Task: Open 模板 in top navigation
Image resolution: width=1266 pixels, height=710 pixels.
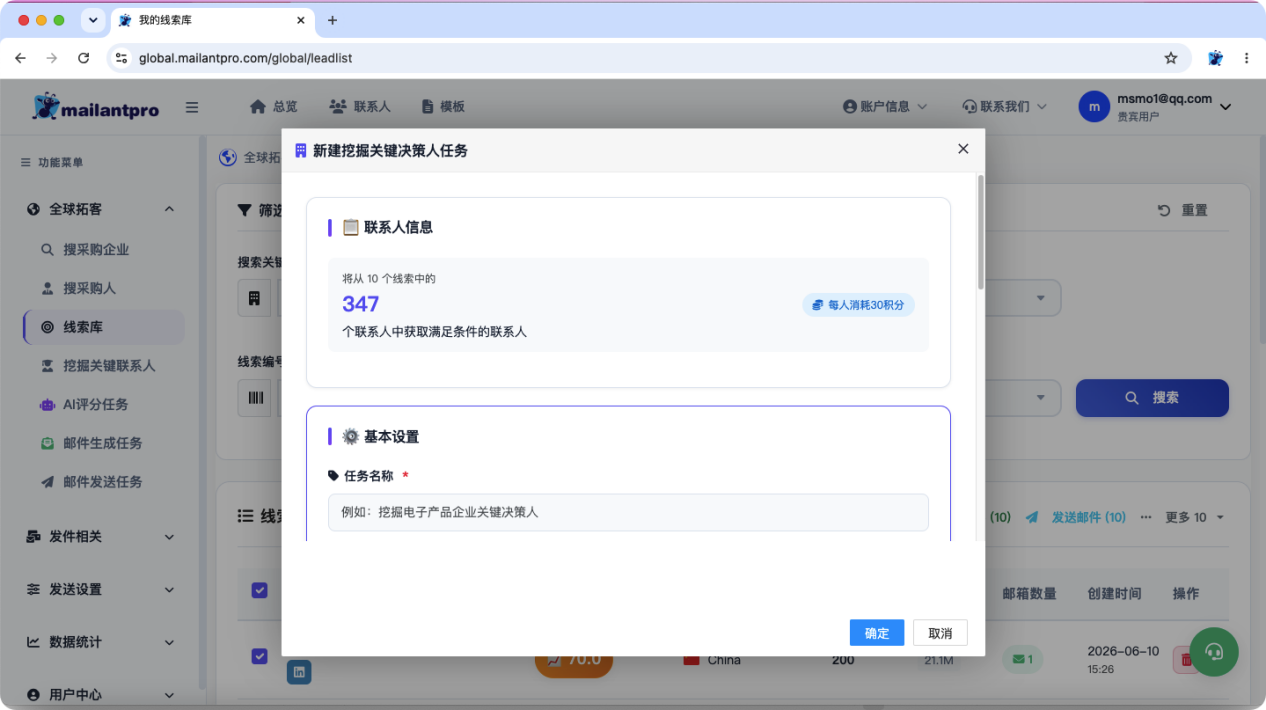Action: point(443,106)
